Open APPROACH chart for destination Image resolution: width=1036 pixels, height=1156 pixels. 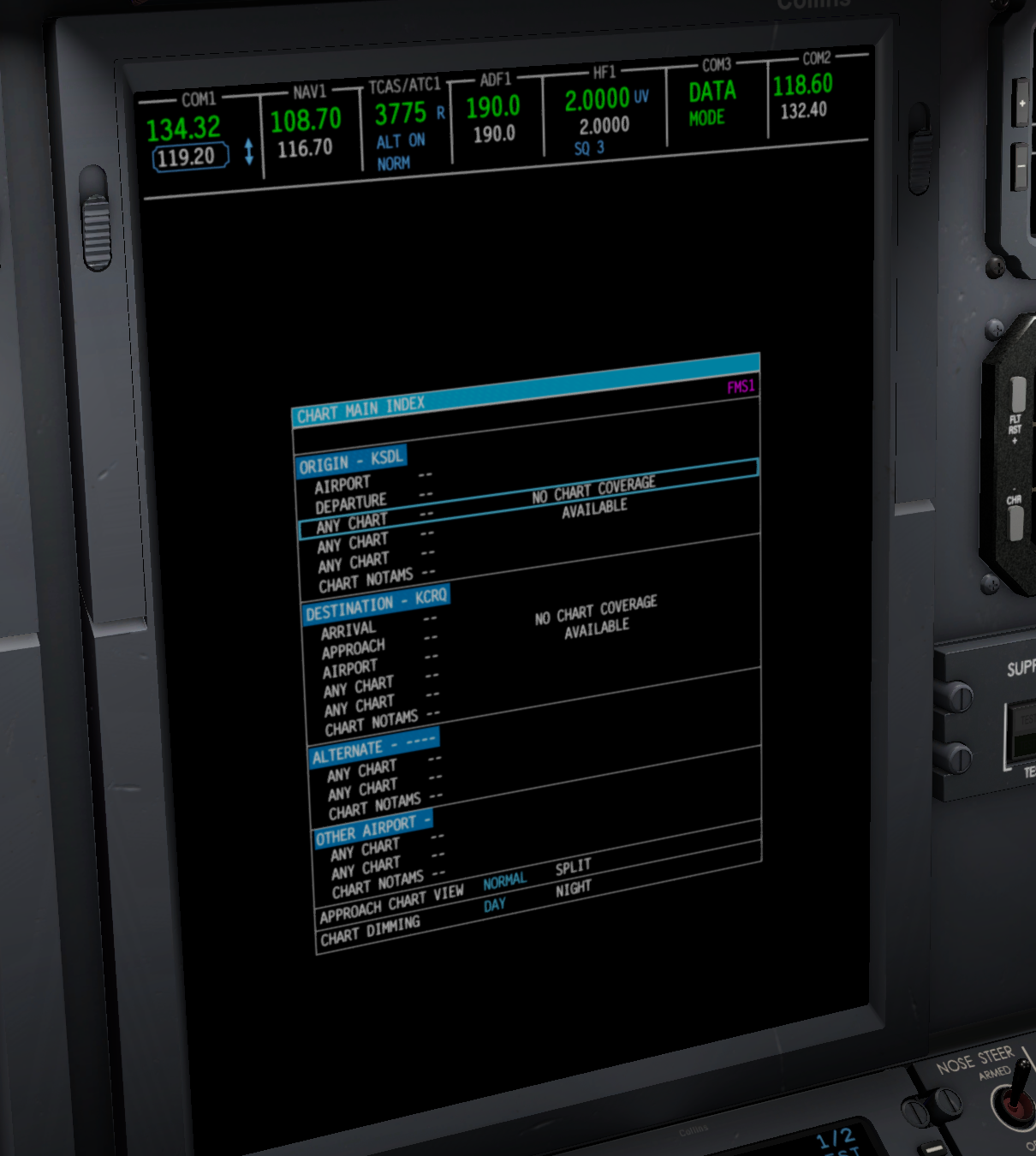click(354, 649)
